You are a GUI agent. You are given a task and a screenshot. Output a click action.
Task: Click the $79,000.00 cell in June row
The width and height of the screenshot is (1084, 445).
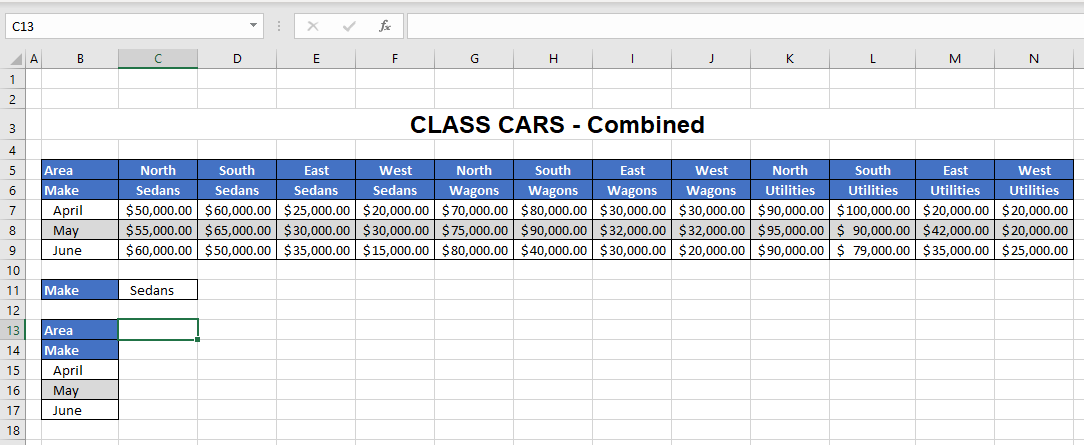872,250
